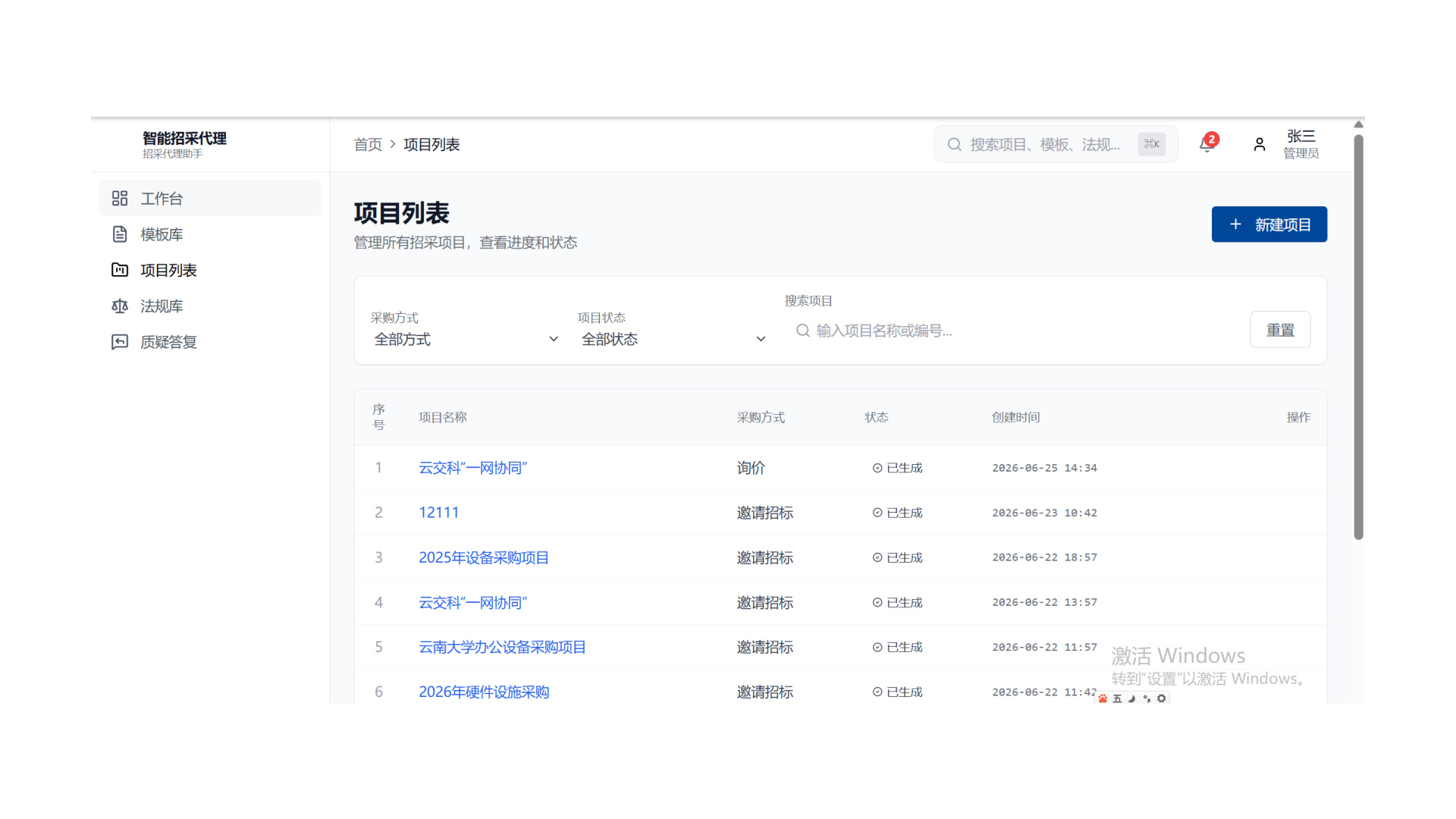1456x819 pixels.
Task: Open the 采购方式 全部方式 dropdown
Action: point(466,339)
